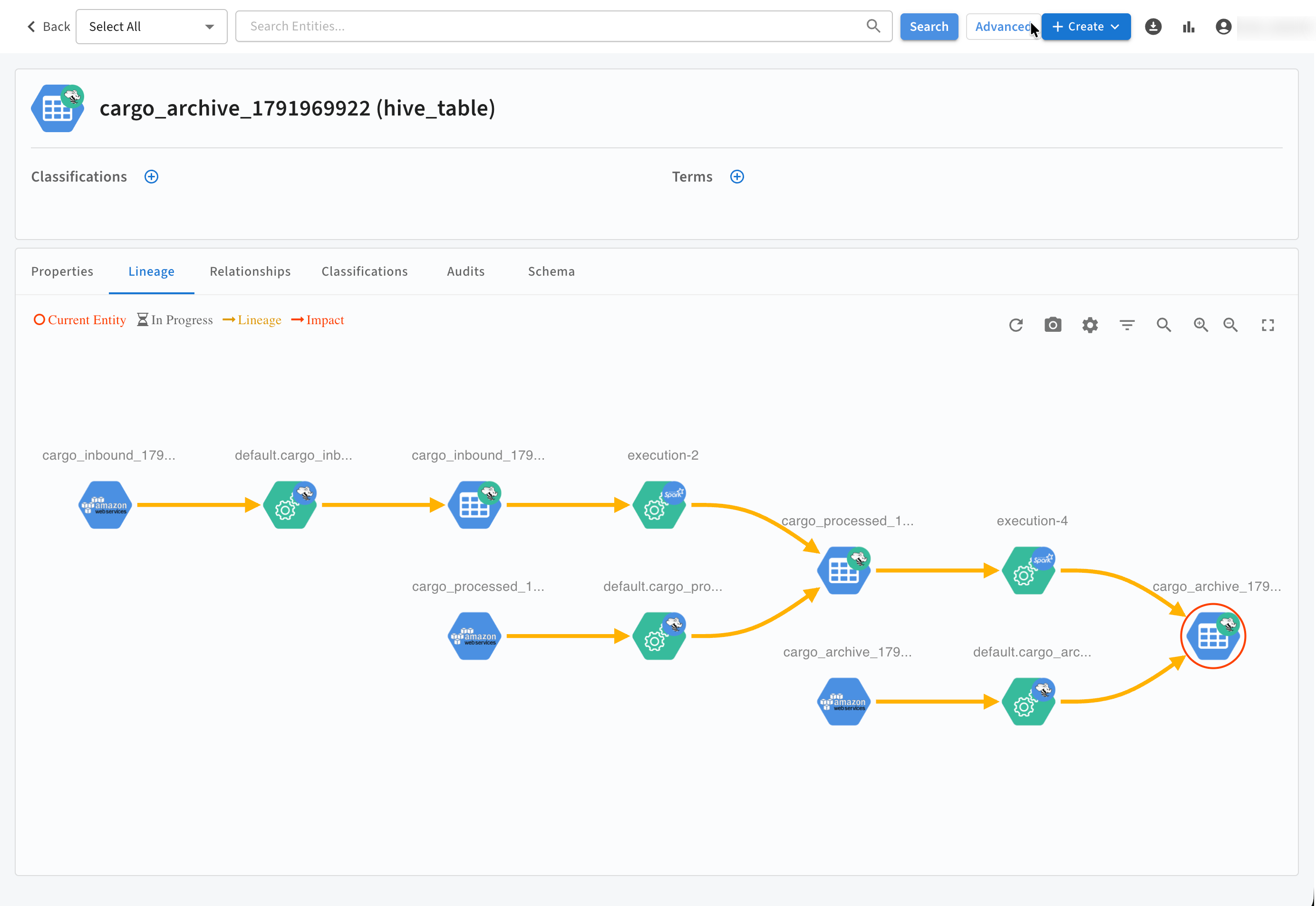Open the statistics bar chart icon

point(1188,27)
